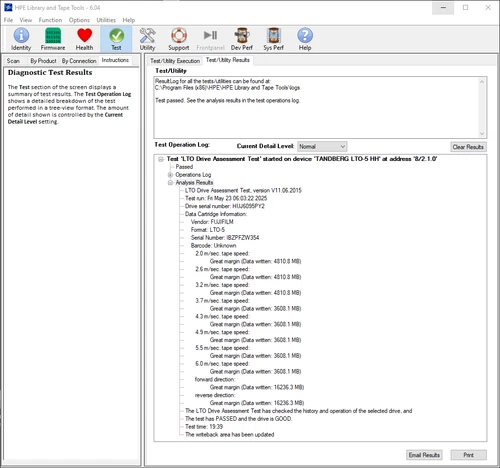The width and height of the screenshot is (500, 468).
Task: Switch to the Instructions tab
Action: point(115,60)
